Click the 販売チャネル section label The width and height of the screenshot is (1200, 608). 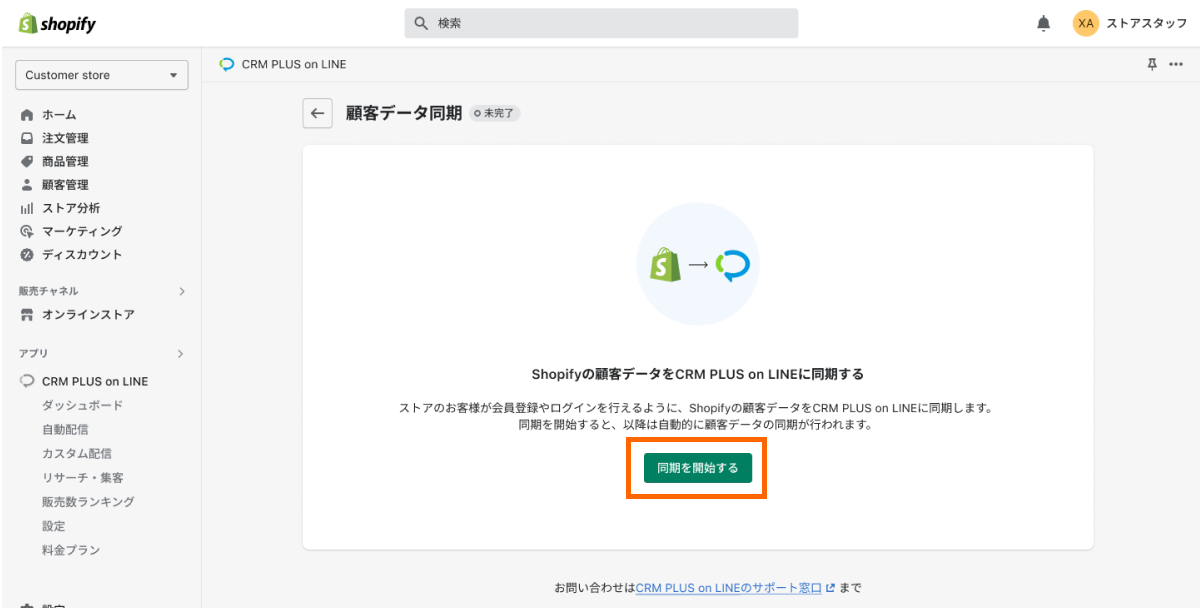(49, 292)
